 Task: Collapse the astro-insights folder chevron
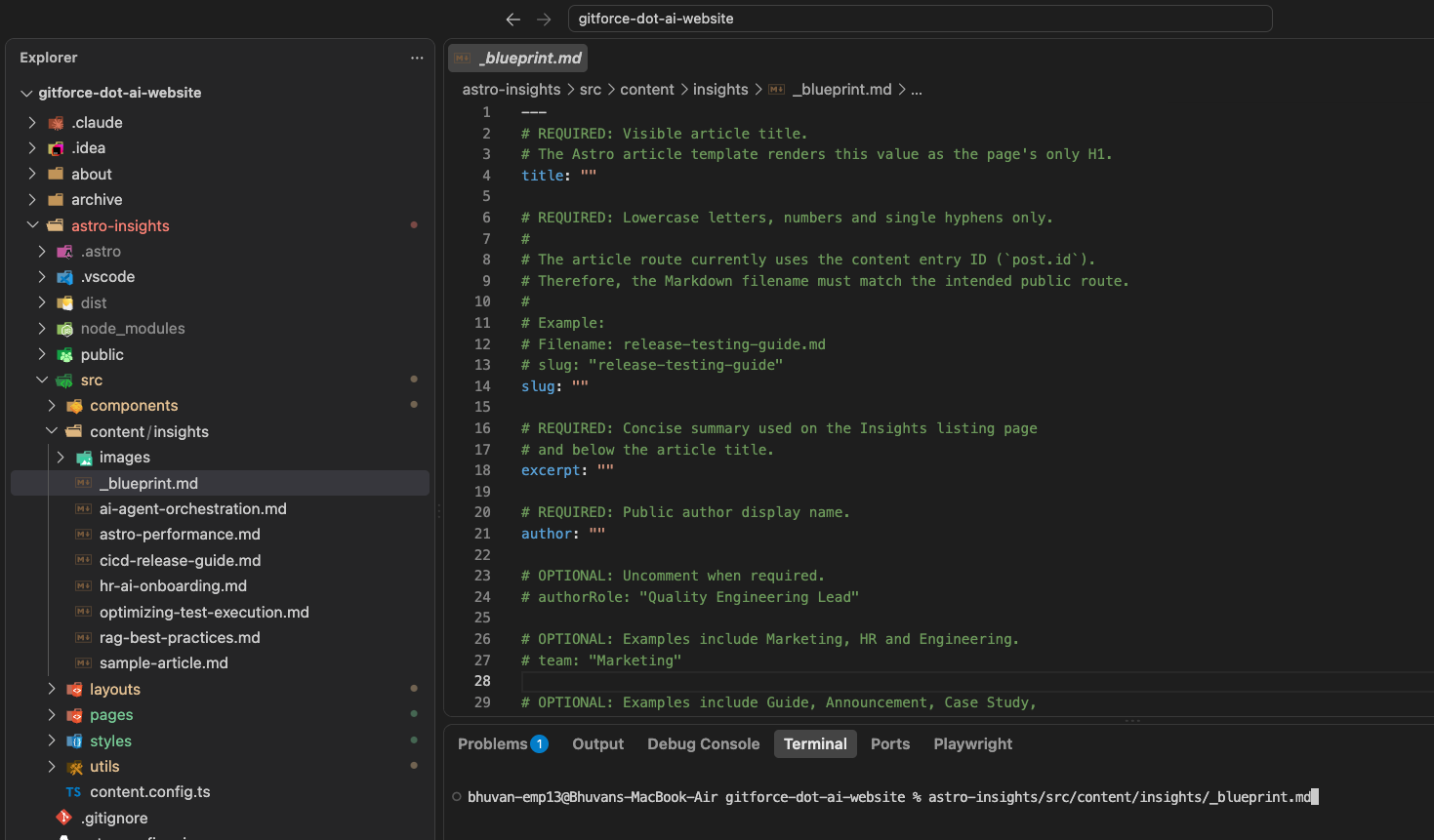tap(32, 225)
